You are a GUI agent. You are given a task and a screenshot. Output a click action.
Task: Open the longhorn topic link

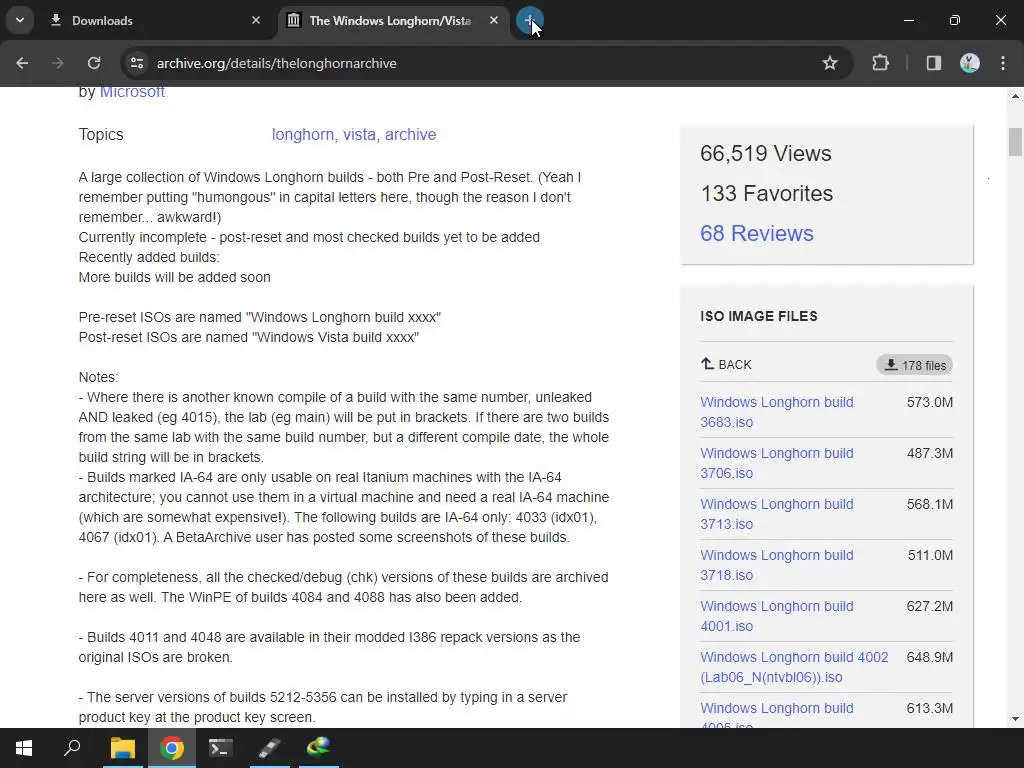[302, 135]
